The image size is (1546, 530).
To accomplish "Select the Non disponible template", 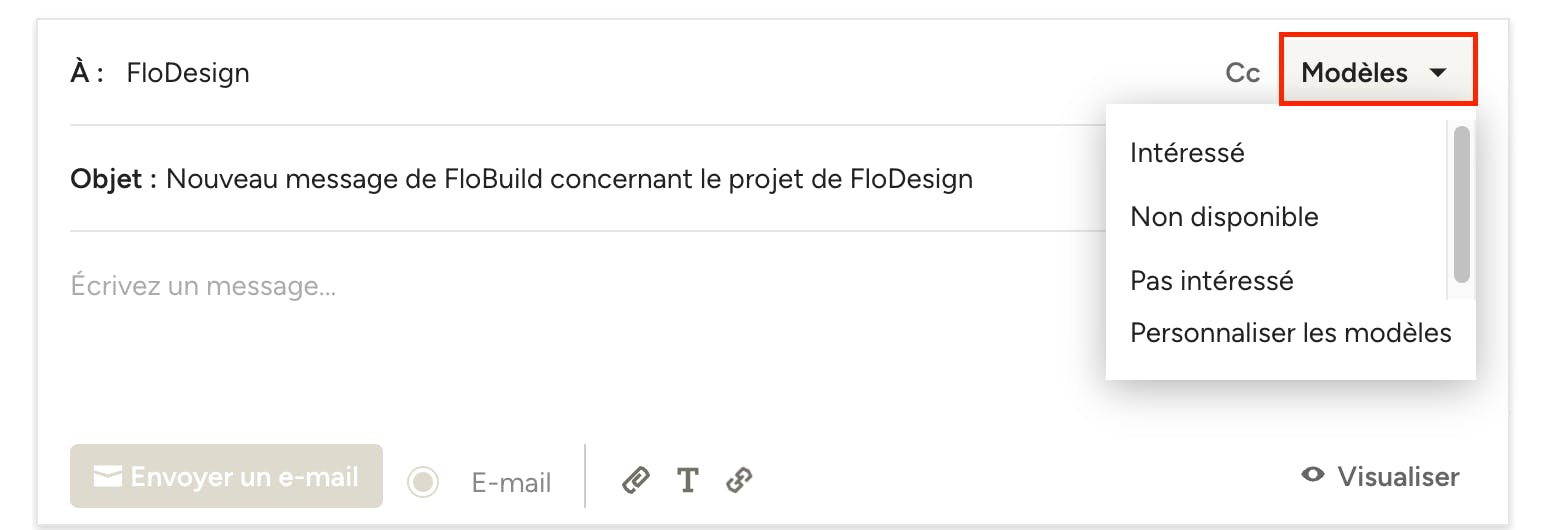I will 1224,217.
